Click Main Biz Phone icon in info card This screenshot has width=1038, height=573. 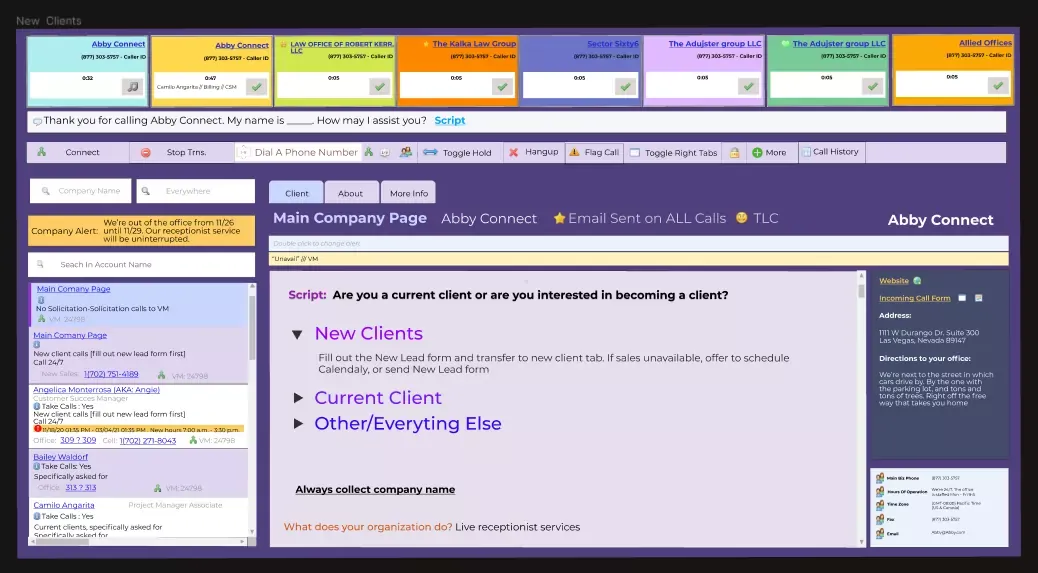pos(880,478)
